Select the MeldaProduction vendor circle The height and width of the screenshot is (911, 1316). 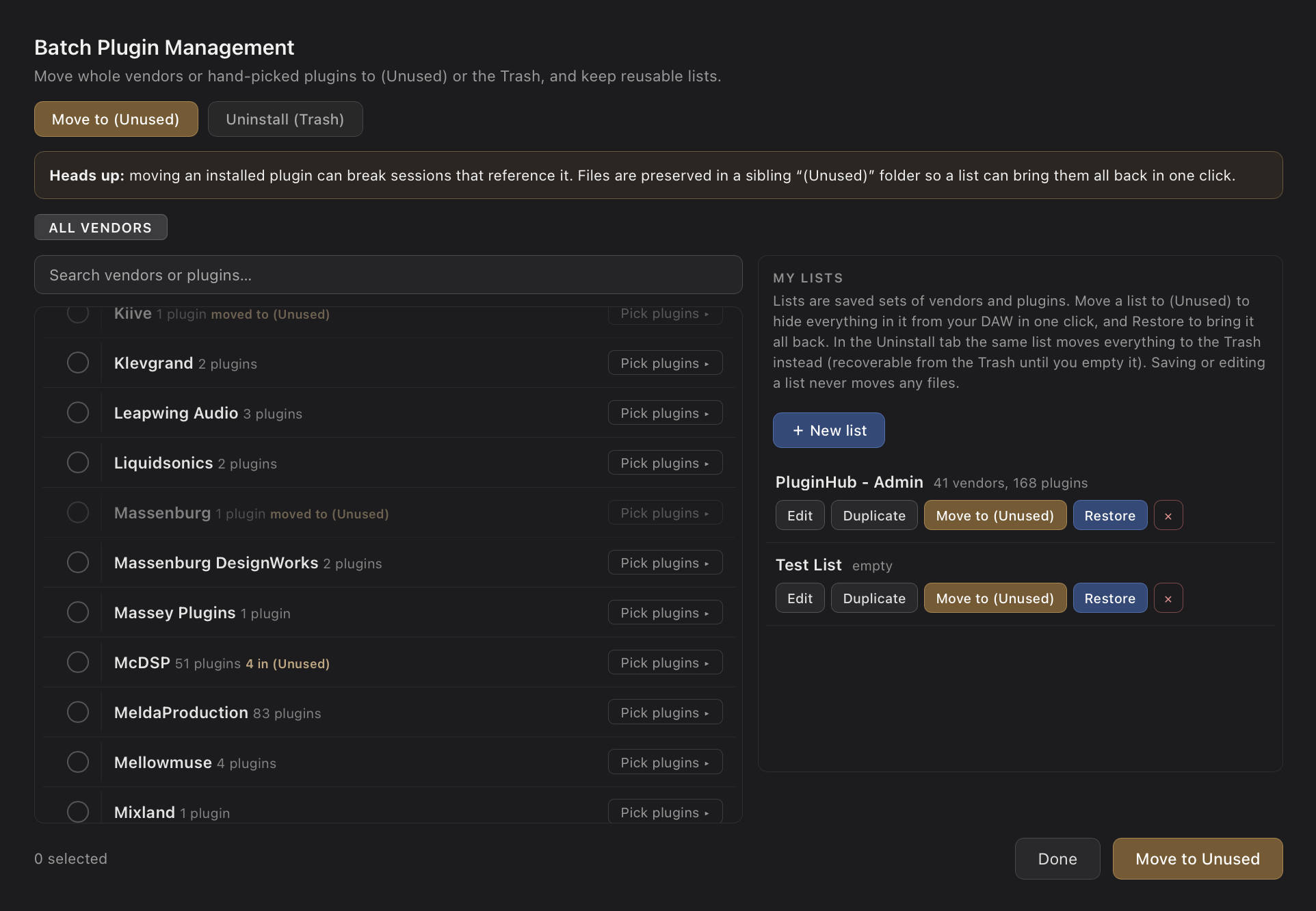click(x=78, y=712)
